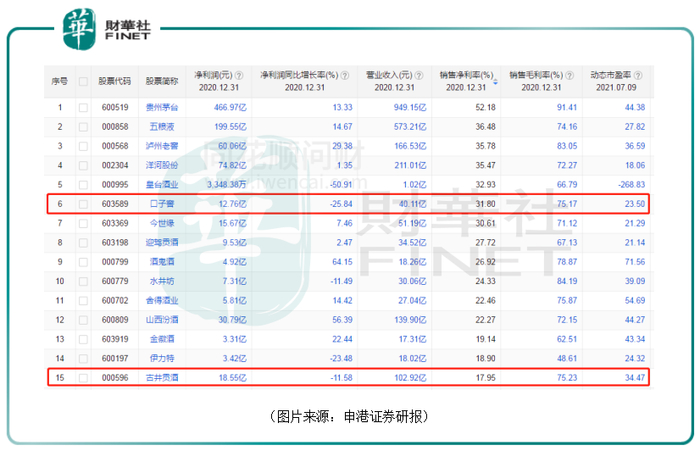Click the sort arrow on 销售净利率 column
Image resolution: width=700 pixels, height=452 pixels.
coord(496,82)
